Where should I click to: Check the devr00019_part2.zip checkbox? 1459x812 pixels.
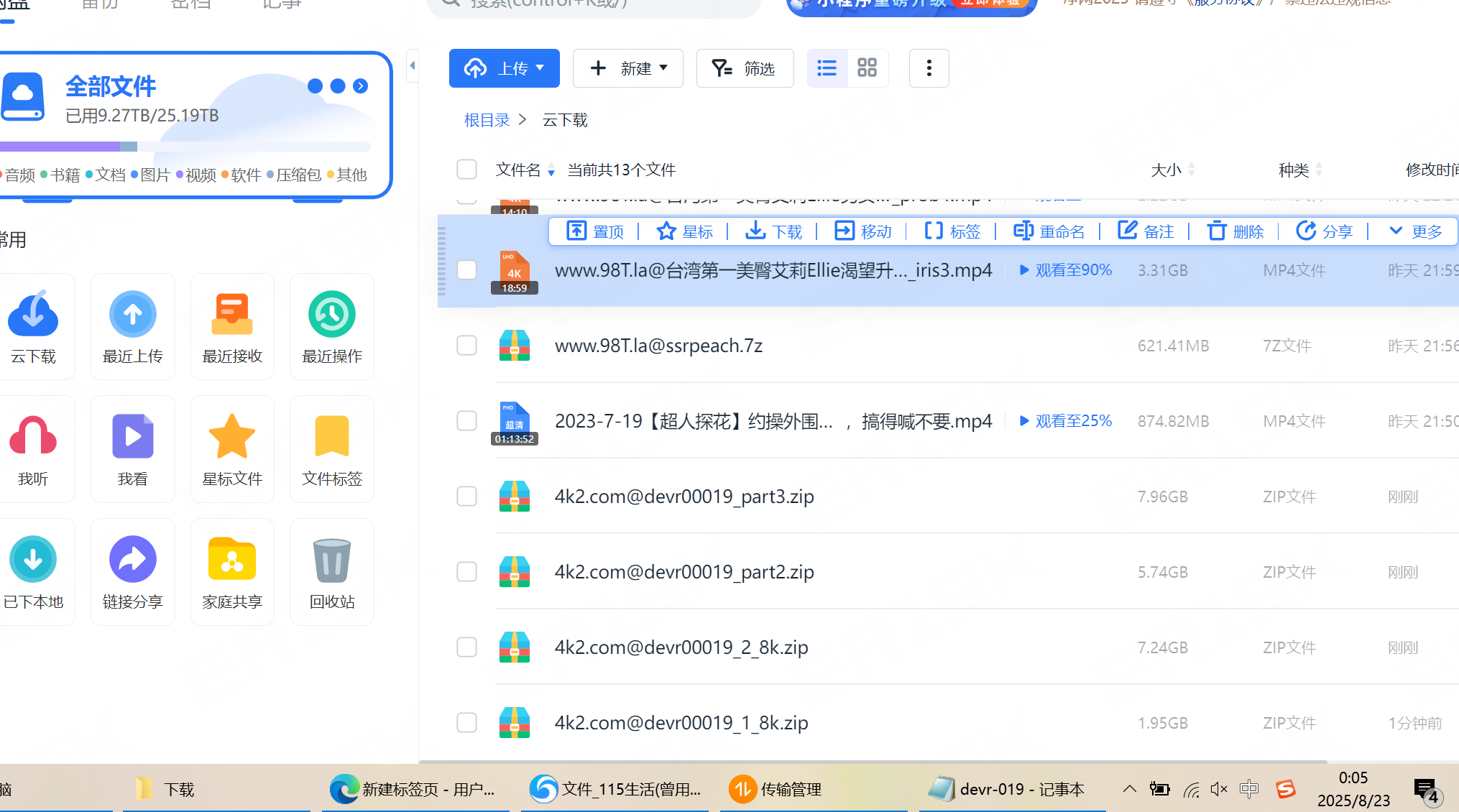click(467, 572)
